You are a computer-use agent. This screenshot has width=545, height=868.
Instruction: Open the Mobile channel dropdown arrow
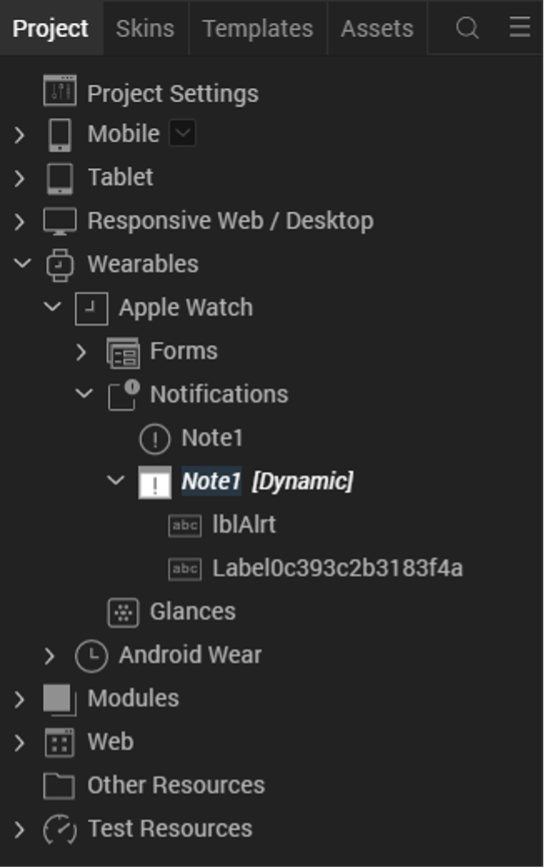(183, 133)
